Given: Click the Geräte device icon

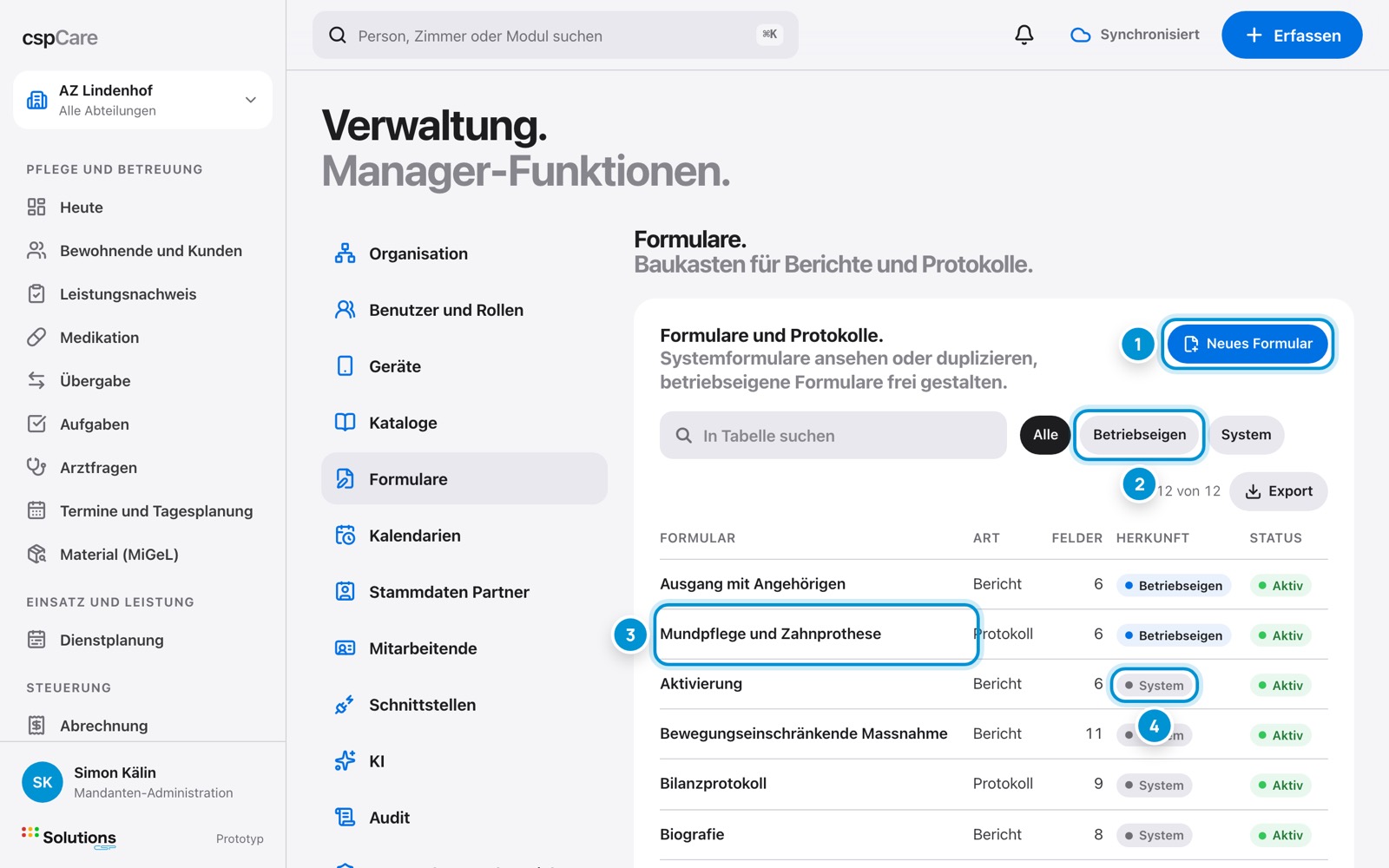Looking at the screenshot, I should tap(345, 366).
